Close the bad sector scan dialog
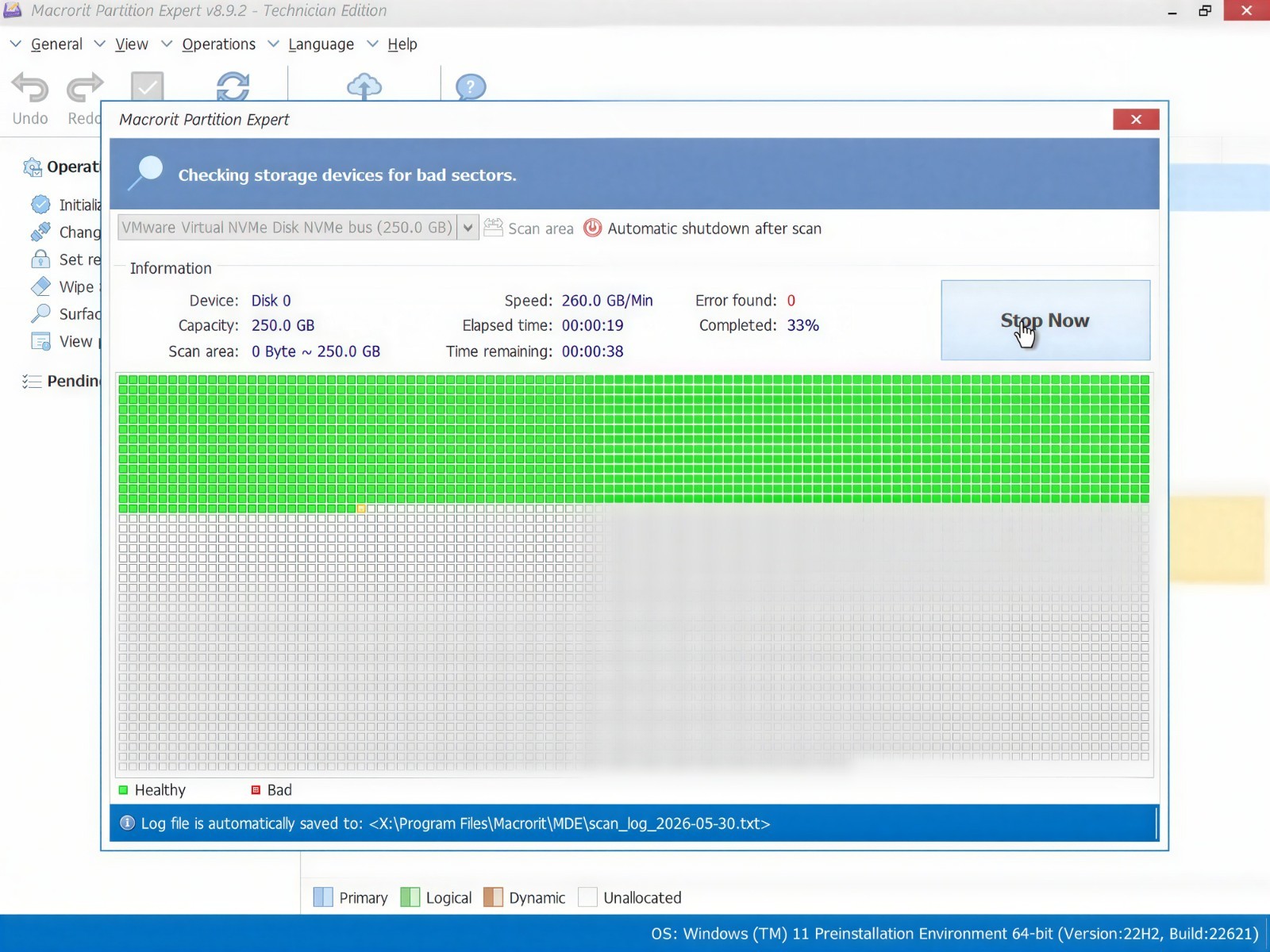This screenshot has width=1270, height=952. click(x=1136, y=119)
